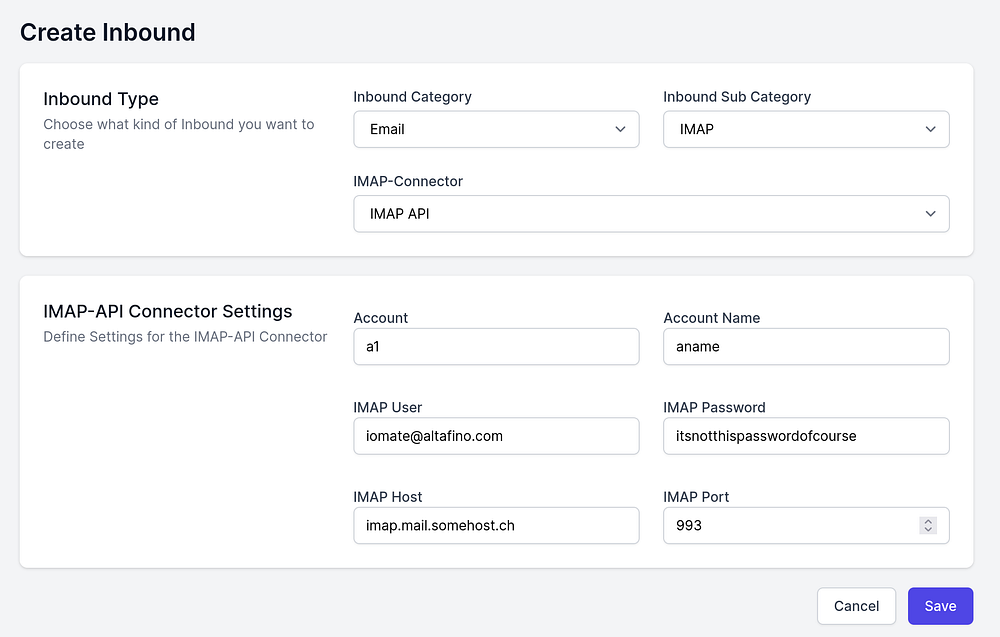Click the IMAP Port field showing 993
This screenshot has width=1000, height=637.
pyautogui.click(x=790, y=525)
